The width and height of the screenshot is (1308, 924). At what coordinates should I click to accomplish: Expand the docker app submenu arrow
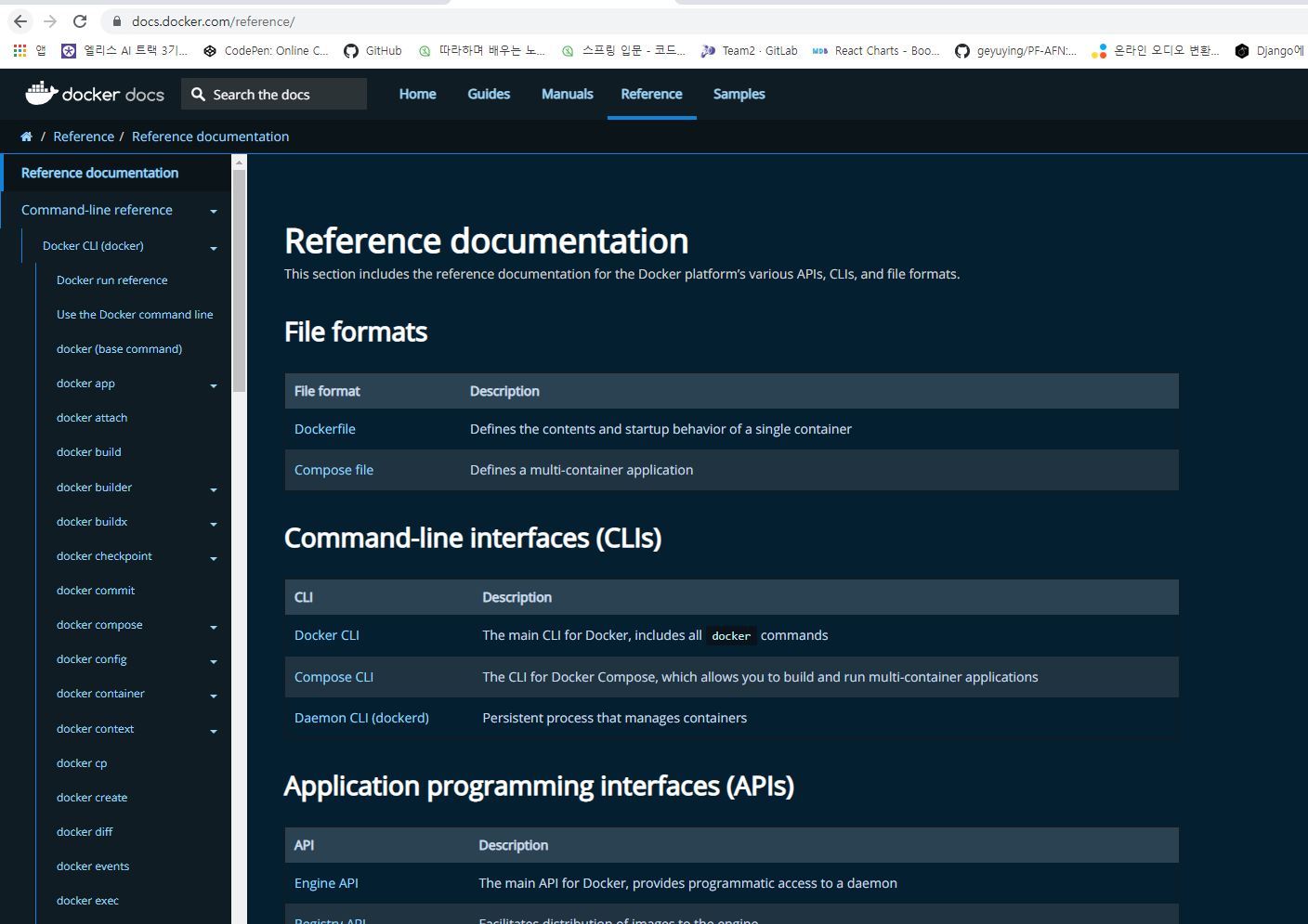pos(214,385)
